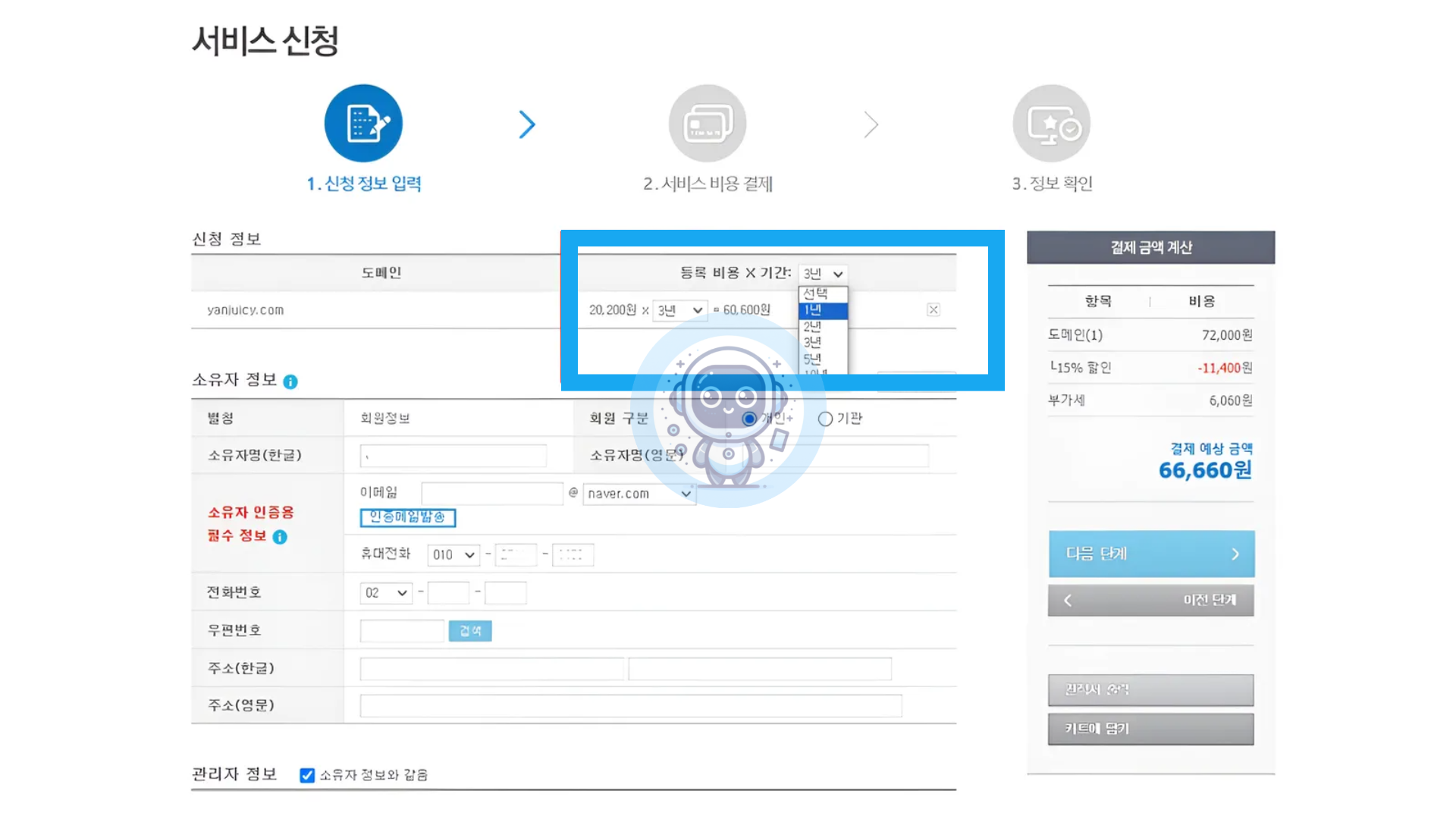The height and width of the screenshot is (819, 1456).
Task: Click info icon beside 필수 정보 label
Action: click(x=280, y=537)
